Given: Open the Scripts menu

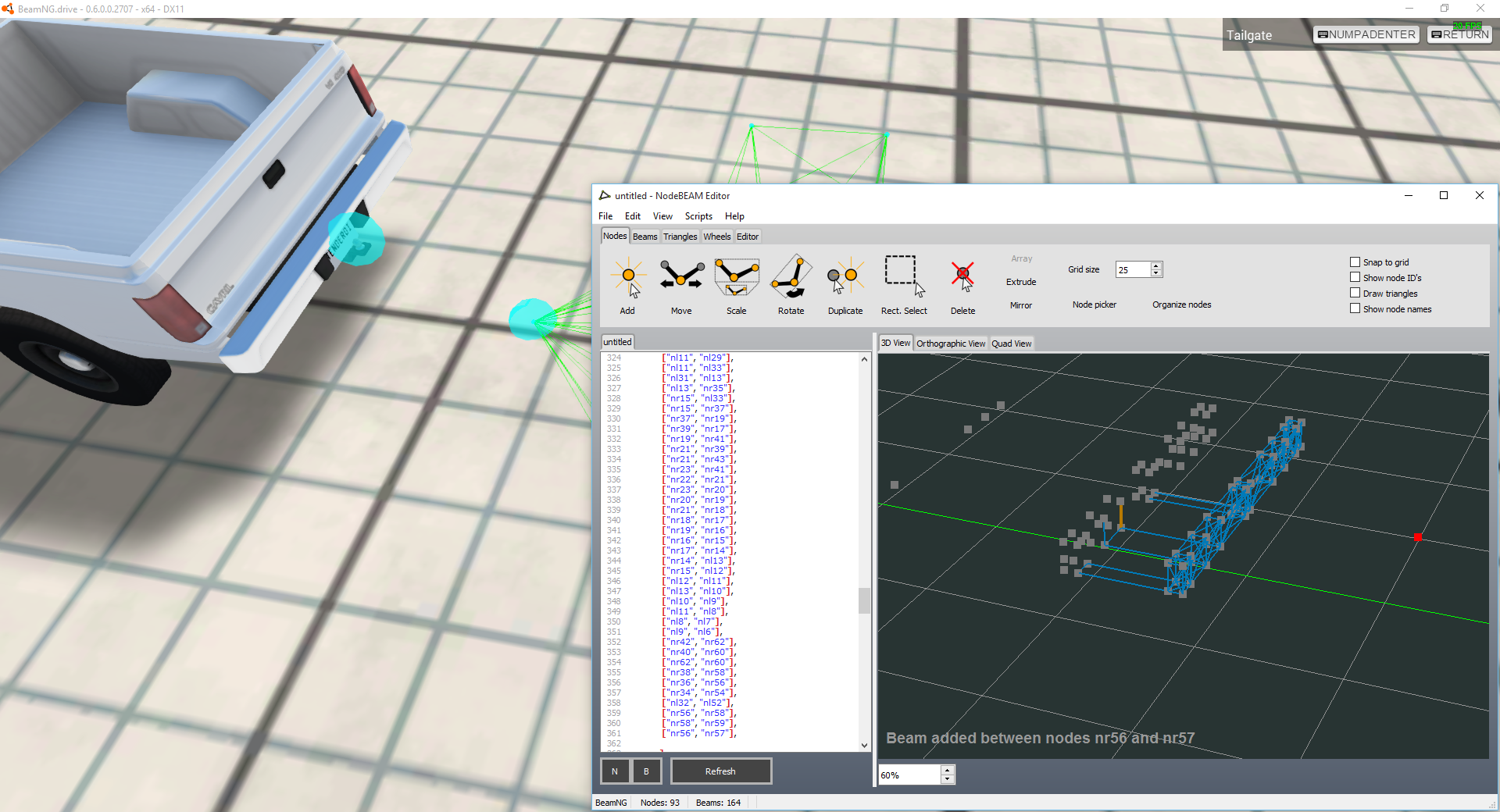Looking at the screenshot, I should click(x=698, y=216).
